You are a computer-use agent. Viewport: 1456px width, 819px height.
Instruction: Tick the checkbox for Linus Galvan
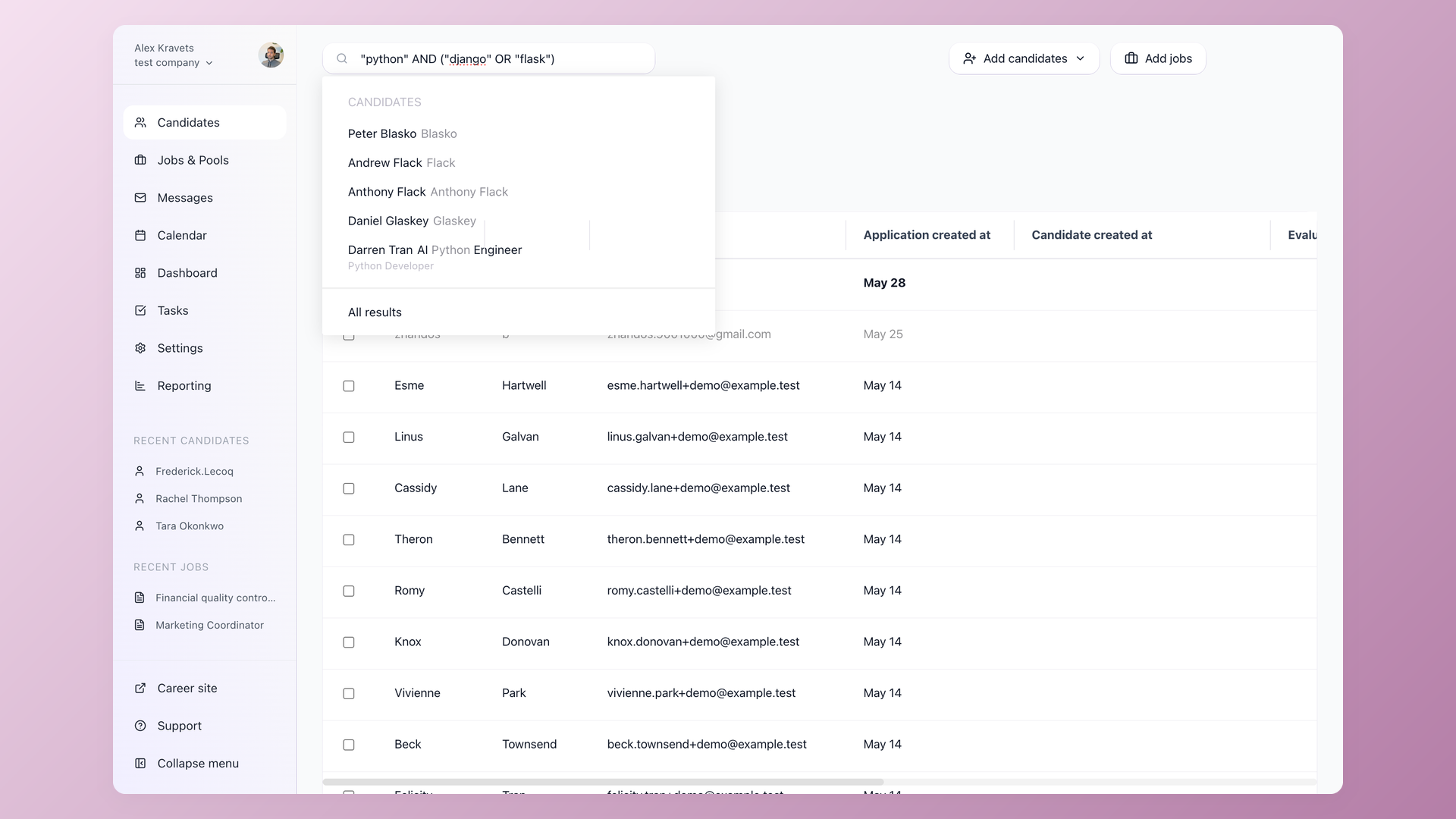349,437
